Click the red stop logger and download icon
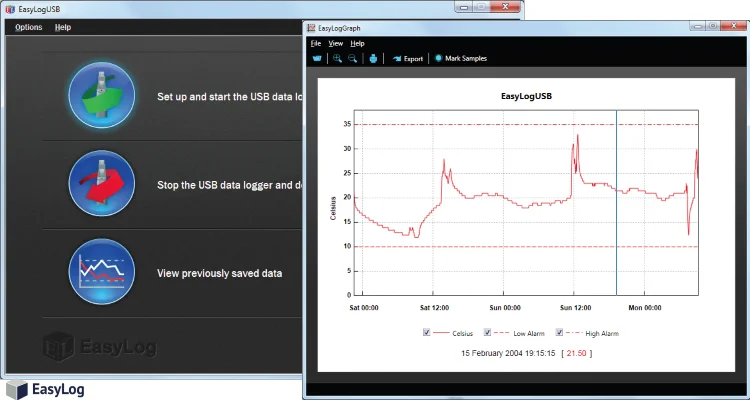Viewport: 750px width, 400px height. click(x=101, y=183)
